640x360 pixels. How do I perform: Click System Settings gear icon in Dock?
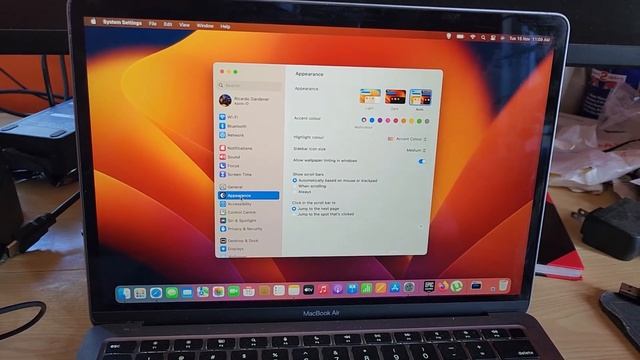click(409, 287)
